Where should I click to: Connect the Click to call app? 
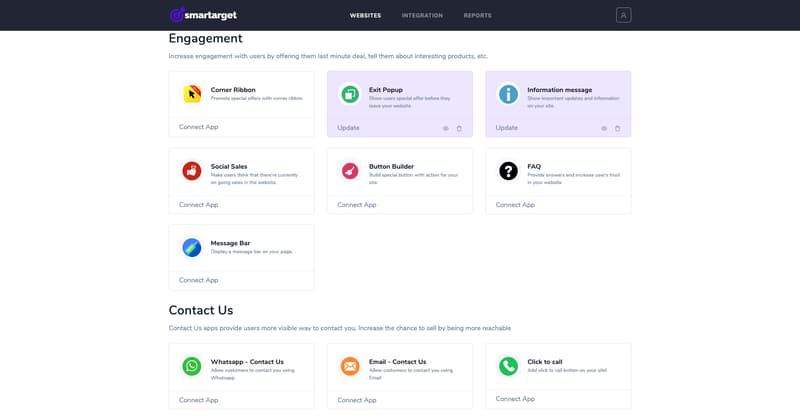[515, 399]
